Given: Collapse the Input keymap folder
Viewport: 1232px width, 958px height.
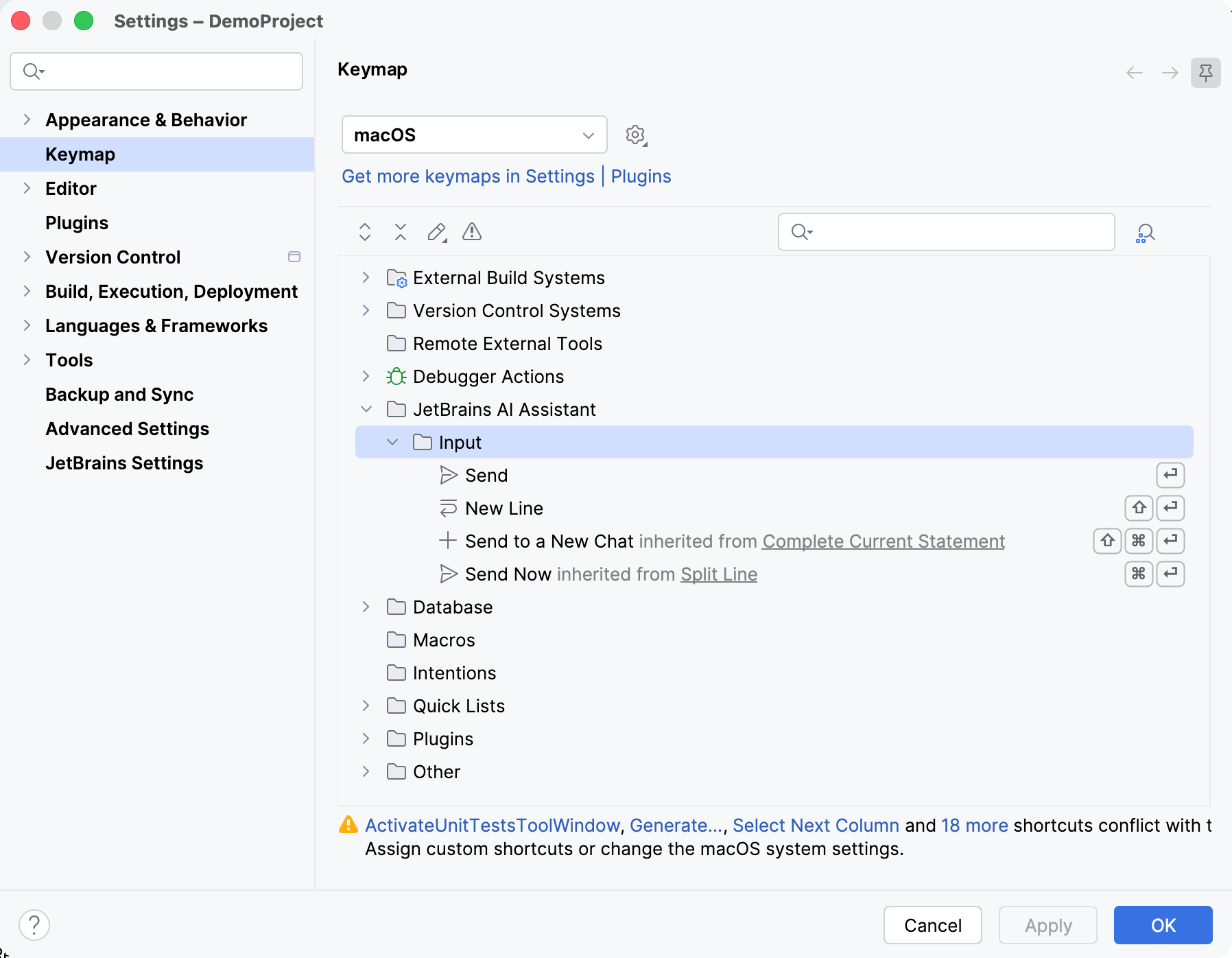Looking at the screenshot, I should coord(392,442).
